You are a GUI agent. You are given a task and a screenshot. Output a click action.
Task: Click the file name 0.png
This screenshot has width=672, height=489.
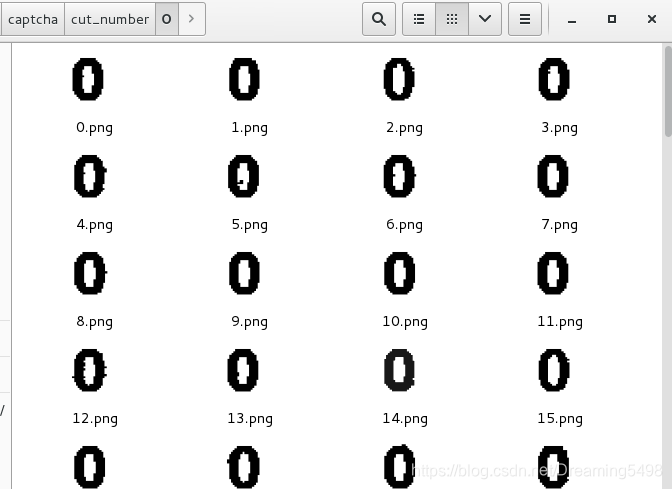[x=95, y=128]
